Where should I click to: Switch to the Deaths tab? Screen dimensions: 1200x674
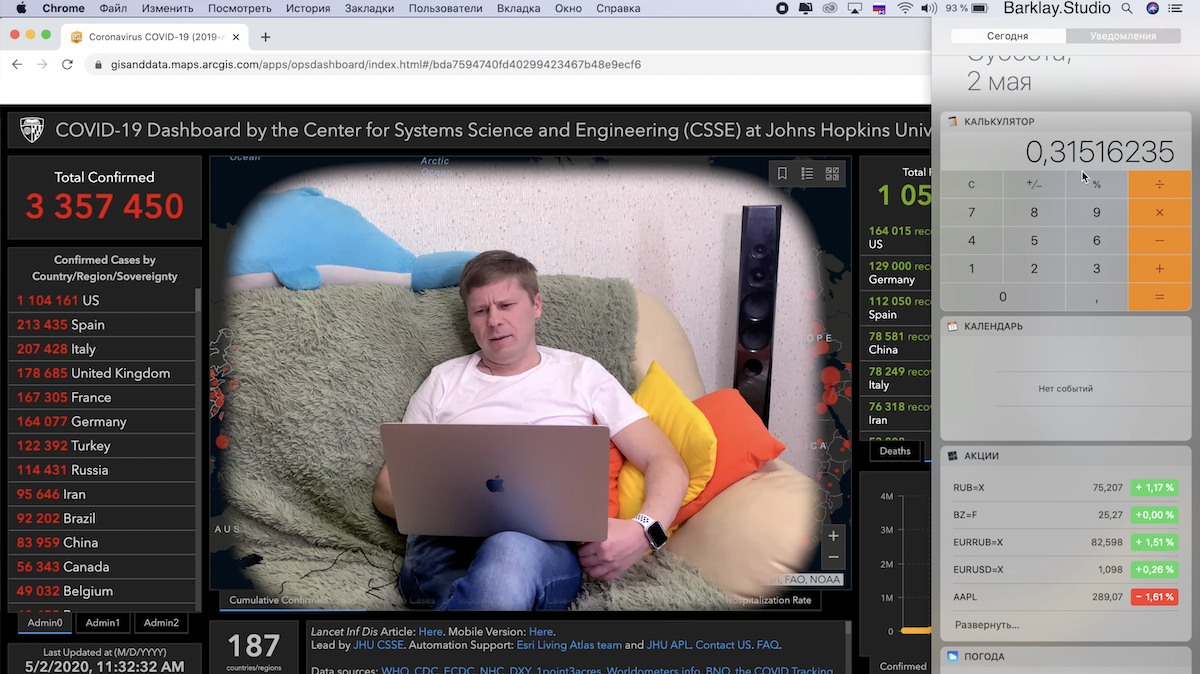pyautogui.click(x=895, y=451)
